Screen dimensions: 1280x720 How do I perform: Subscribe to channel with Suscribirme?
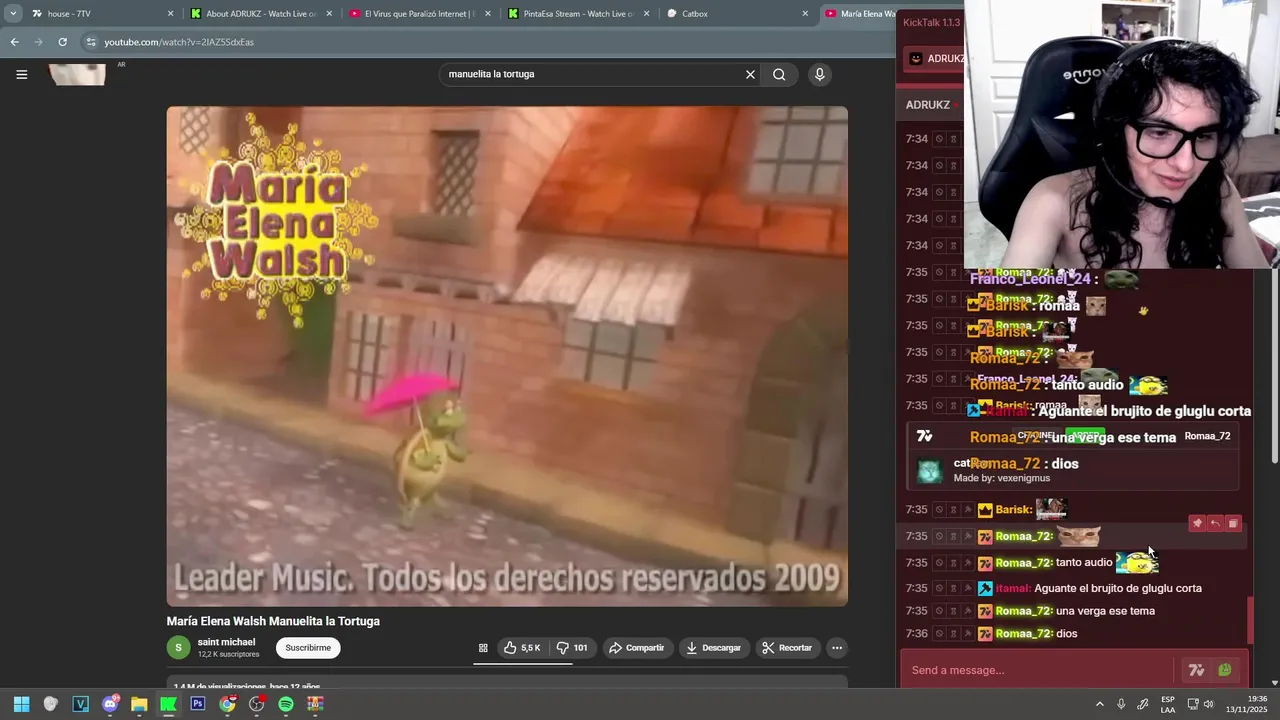tap(308, 648)
